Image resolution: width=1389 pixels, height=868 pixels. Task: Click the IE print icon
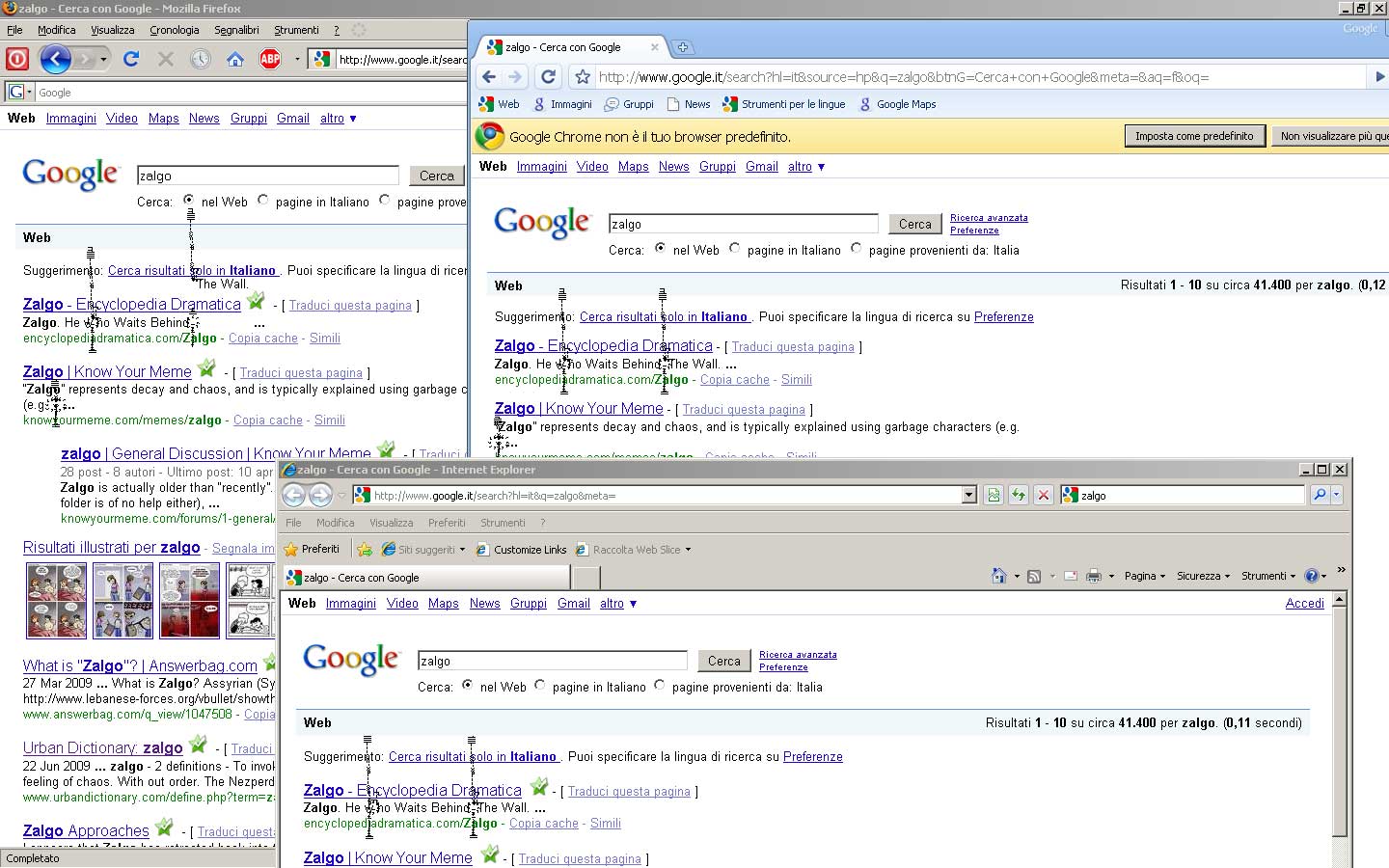[x=1094, y=576]
